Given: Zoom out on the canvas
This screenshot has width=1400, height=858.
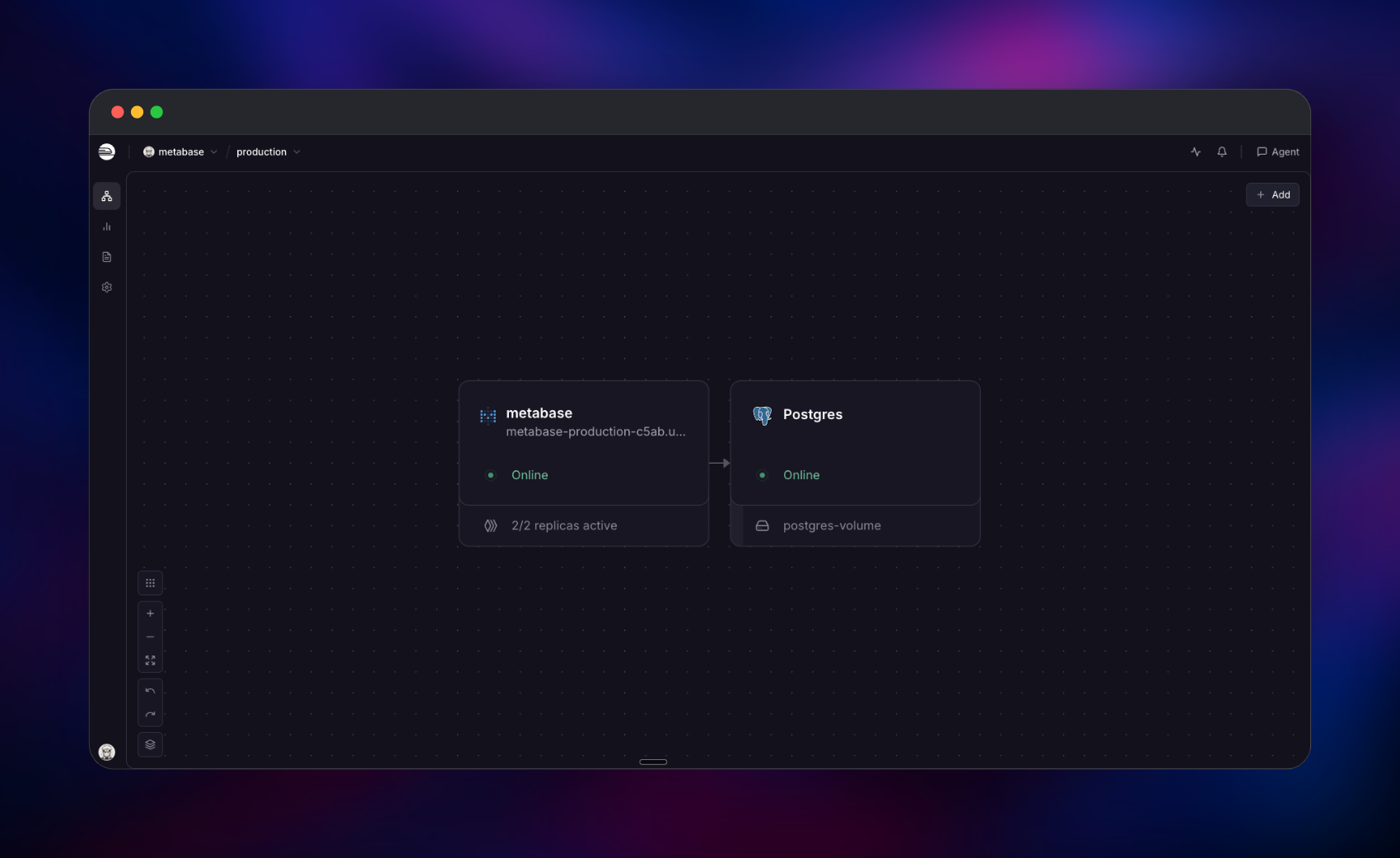Looking at the screenshot, I should point(150,637).
